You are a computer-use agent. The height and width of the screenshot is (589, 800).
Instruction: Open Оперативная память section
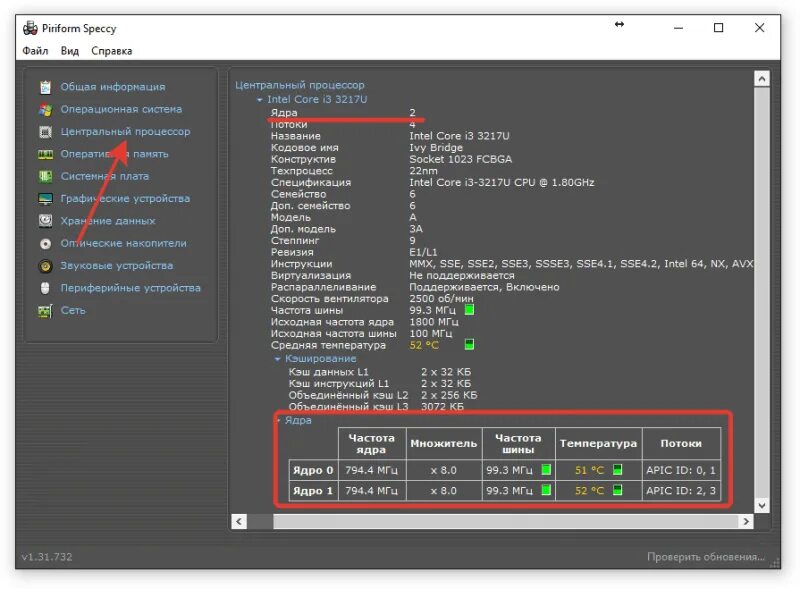(x=114, y=154)
